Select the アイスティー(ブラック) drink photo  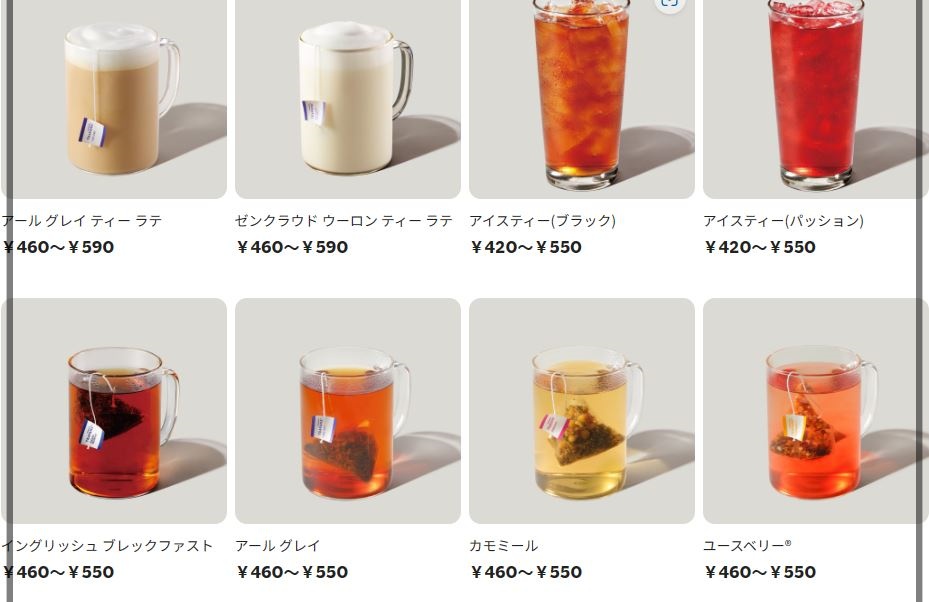point(582,99)
